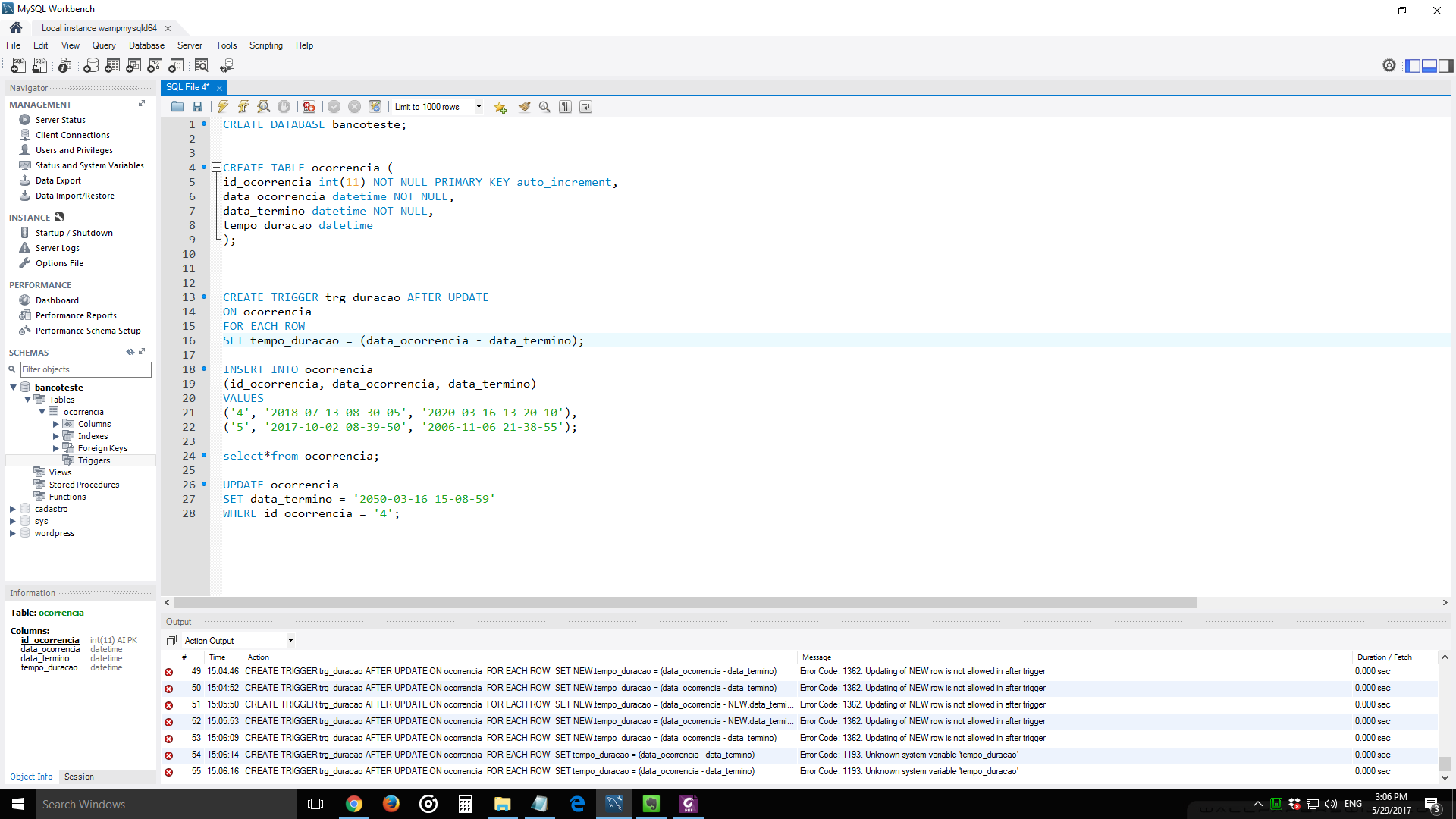1456x819 pixels.
Task: Switch to the Object Info tab
Action: (x=31, y=777)
